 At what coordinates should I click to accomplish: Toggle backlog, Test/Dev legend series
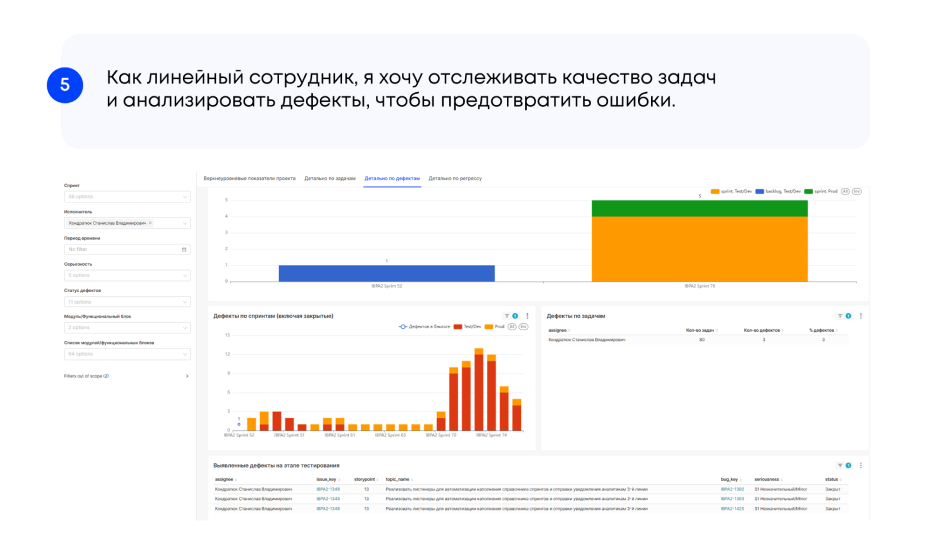[x=778, y=191]
